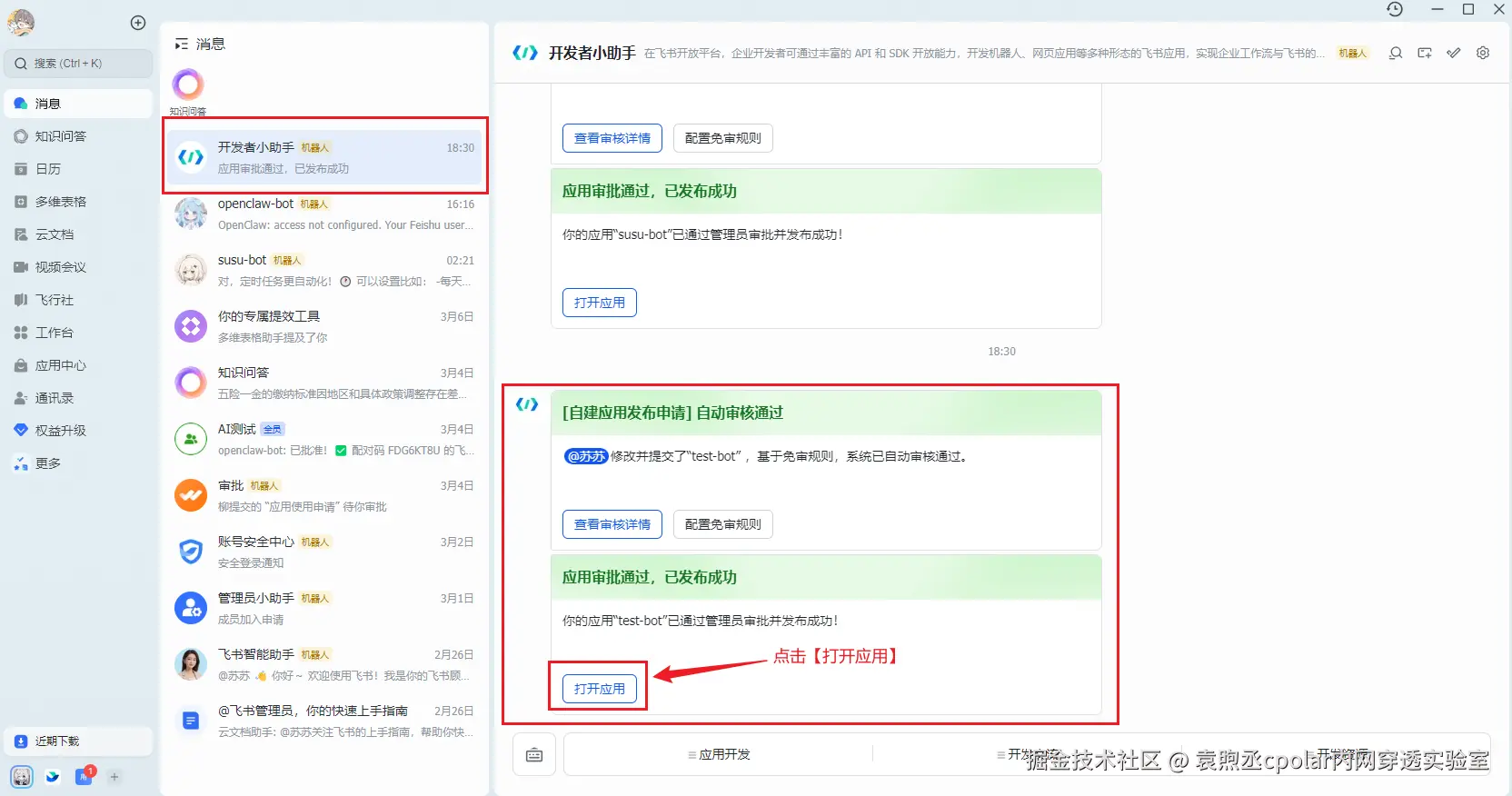Click 配置免审规则 in the test-bot card

[723, 524]
